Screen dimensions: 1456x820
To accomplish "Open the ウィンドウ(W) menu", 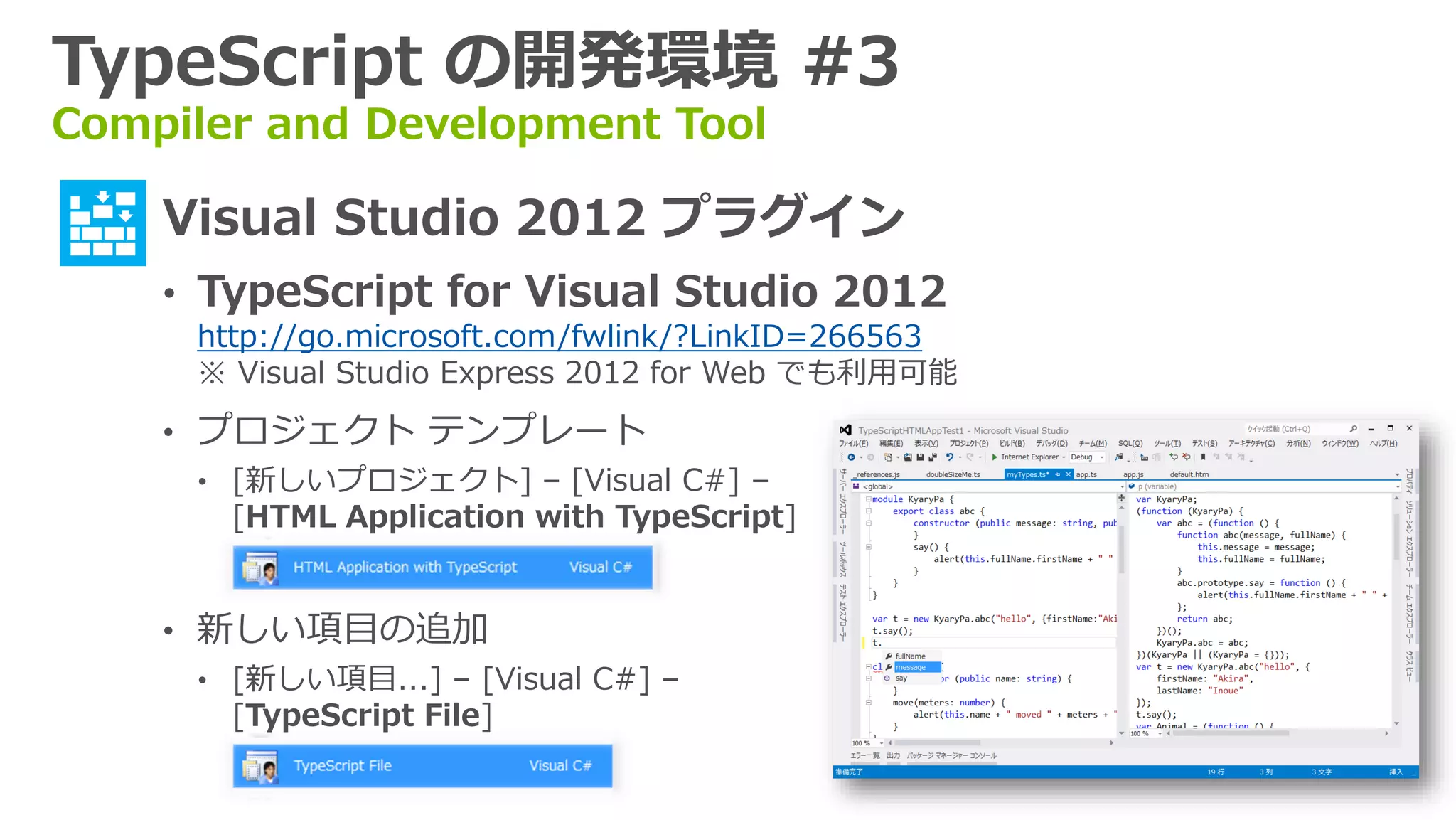I will 1340,443.
